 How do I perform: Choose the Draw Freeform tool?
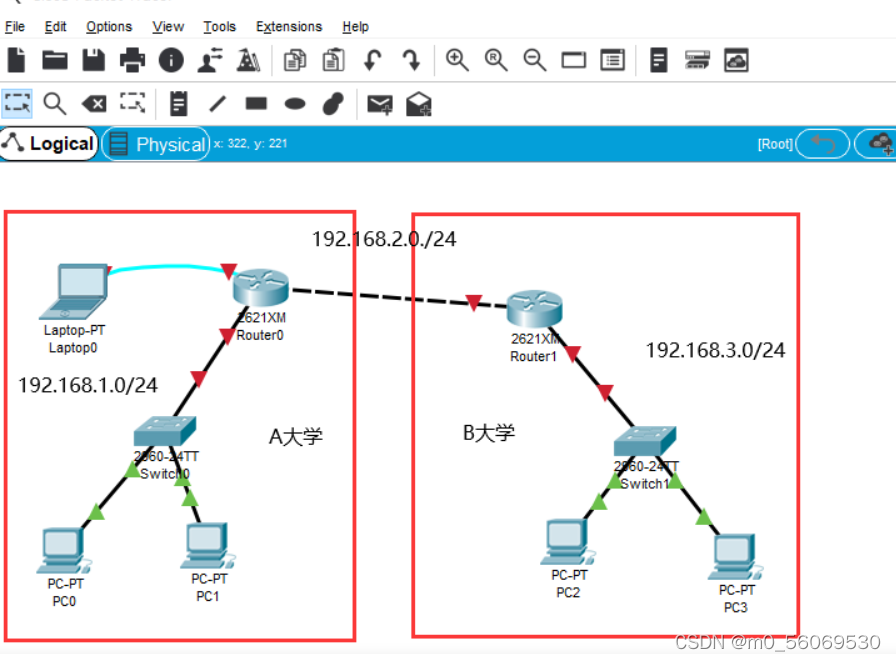pyautogui.click(x=334, y=103)
